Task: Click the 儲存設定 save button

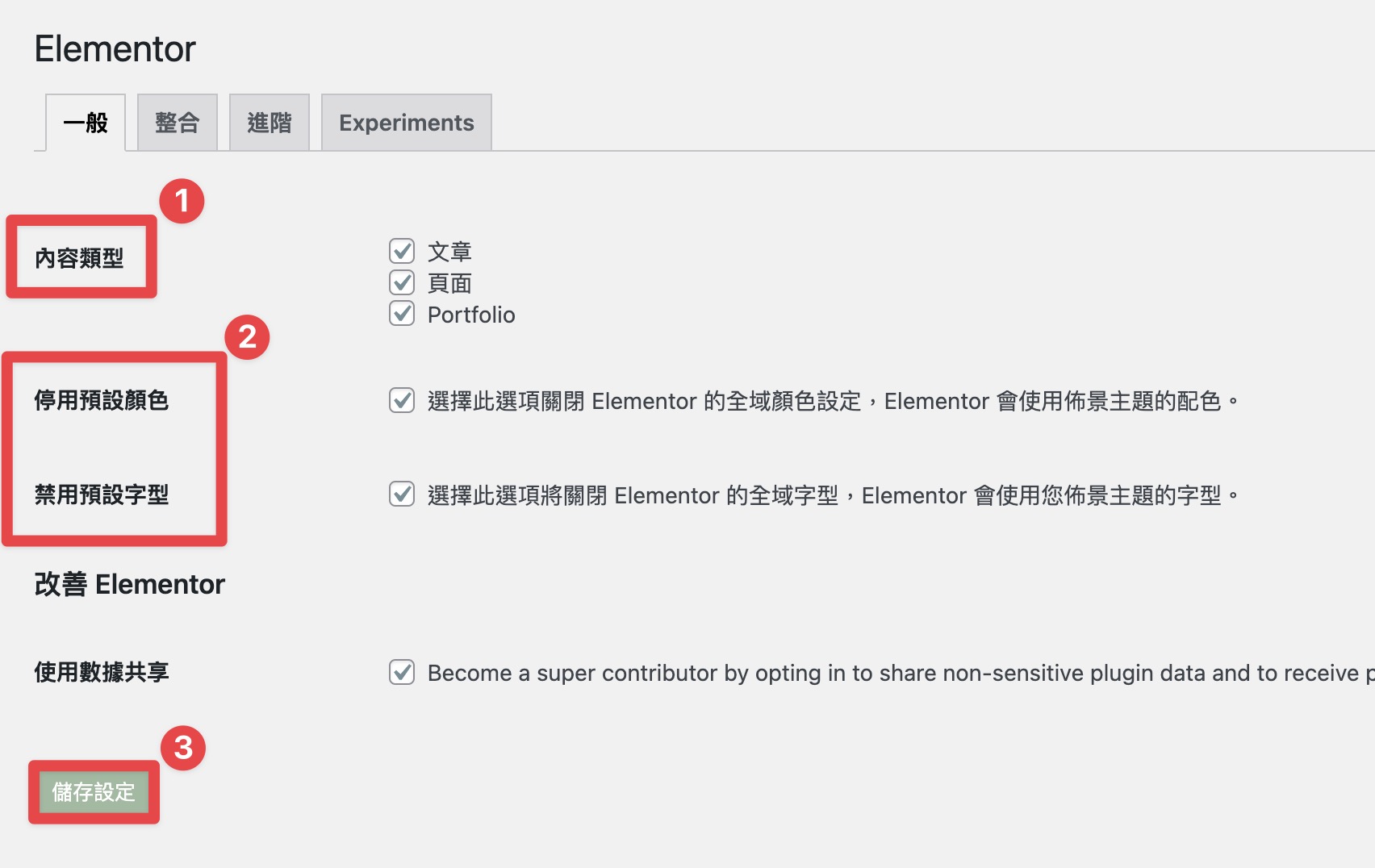Action: (x=94, y=792)
